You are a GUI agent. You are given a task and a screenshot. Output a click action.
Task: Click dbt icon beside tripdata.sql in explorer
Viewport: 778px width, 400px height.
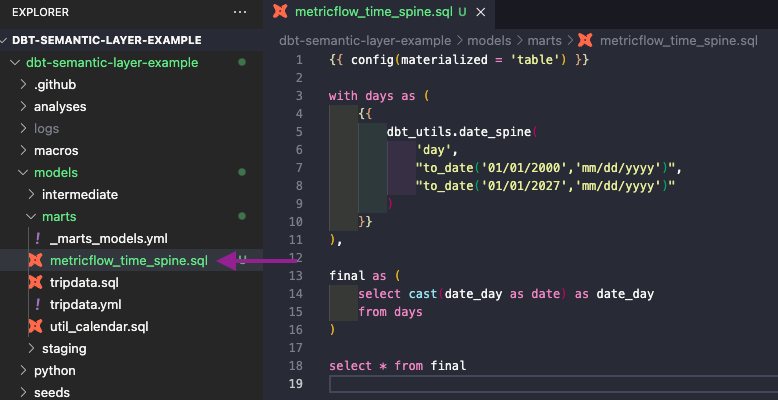35,282
